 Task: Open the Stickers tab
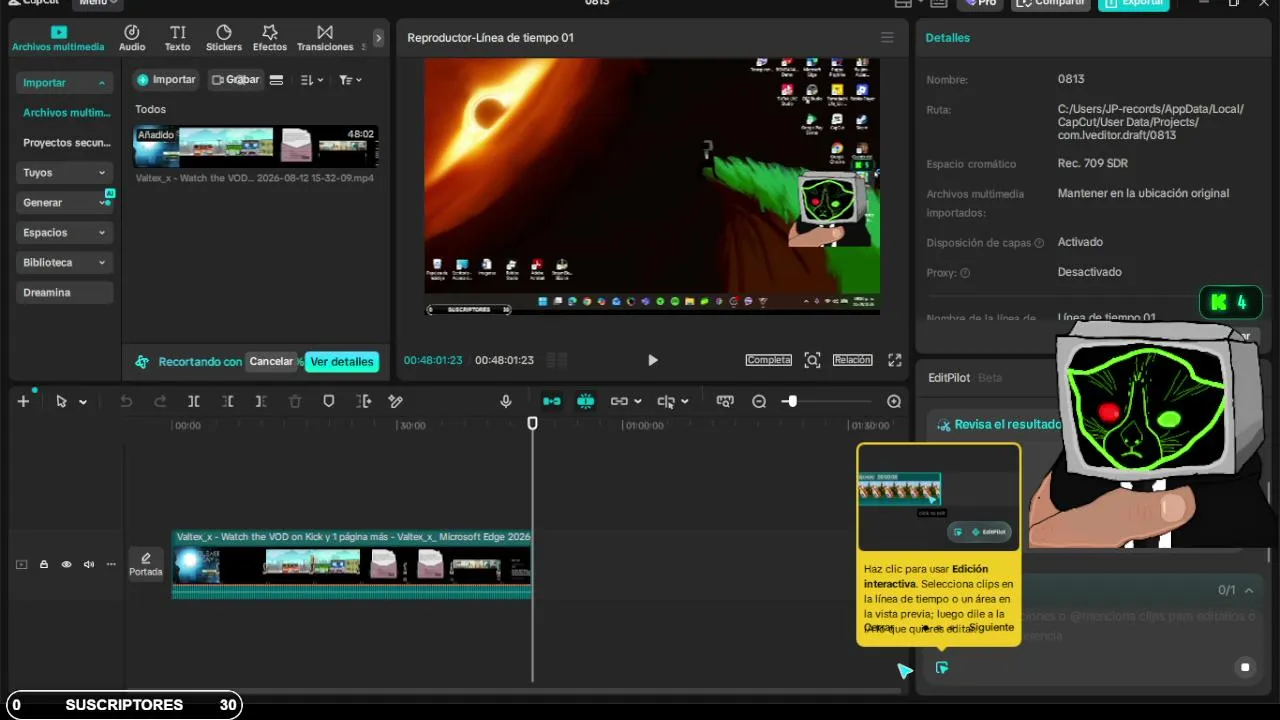point(224,38)
